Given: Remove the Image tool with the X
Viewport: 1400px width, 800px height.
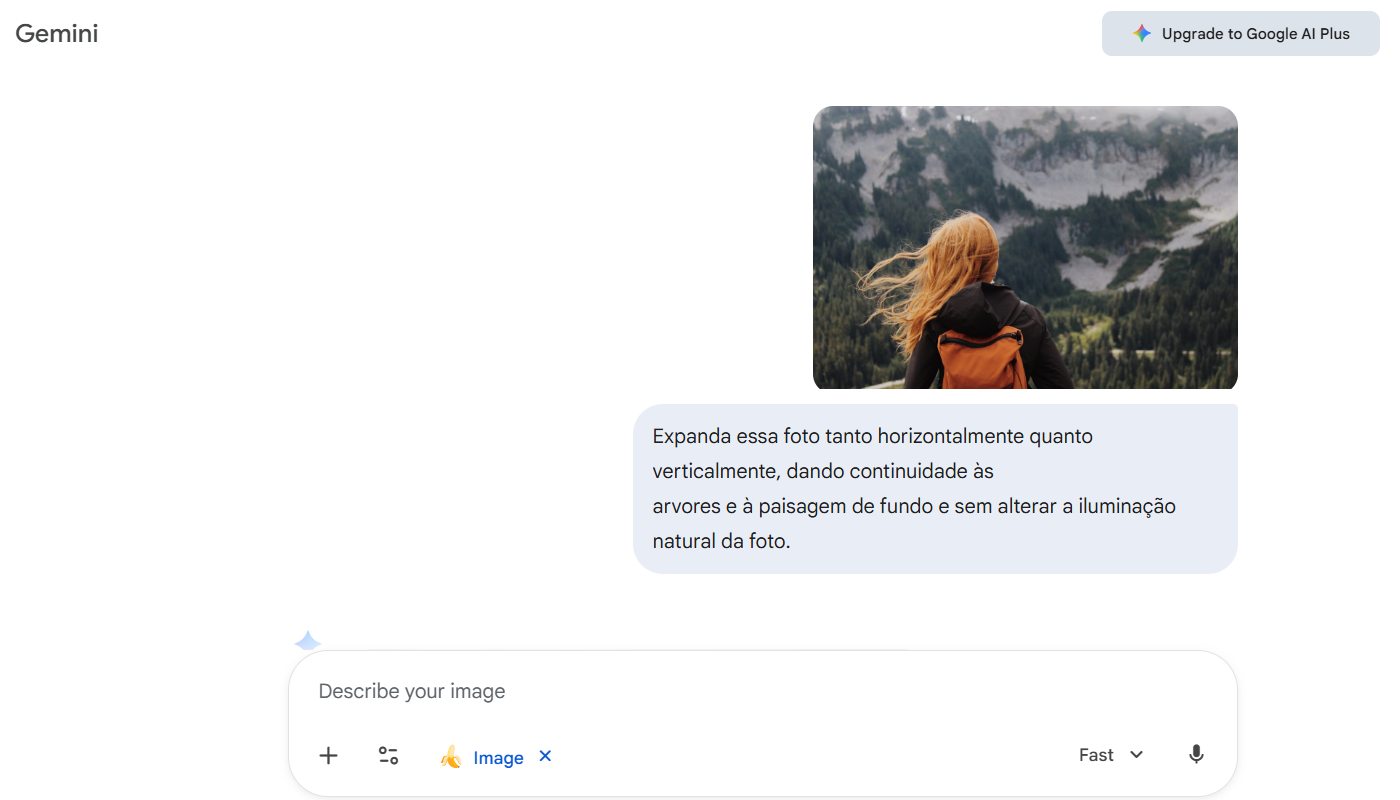Looking at the screenshot, I should point(545,756).
